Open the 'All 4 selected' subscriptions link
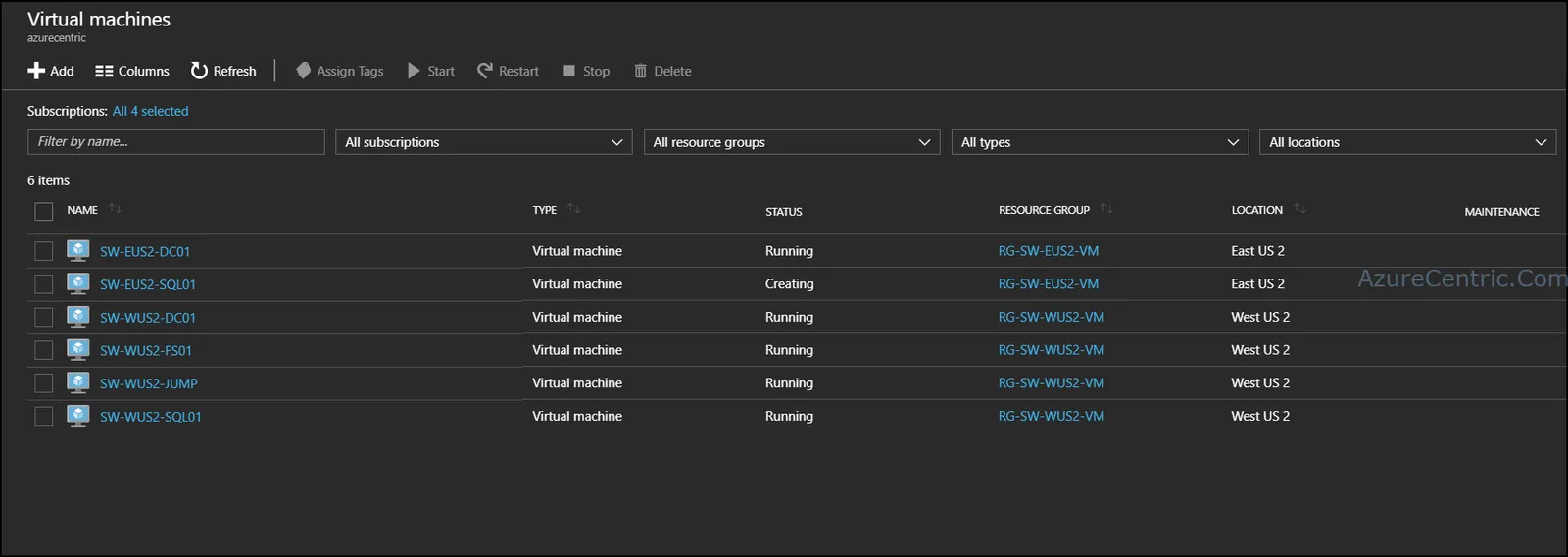The width and height of the screenshot is (1568, 557). pos(150,111)
